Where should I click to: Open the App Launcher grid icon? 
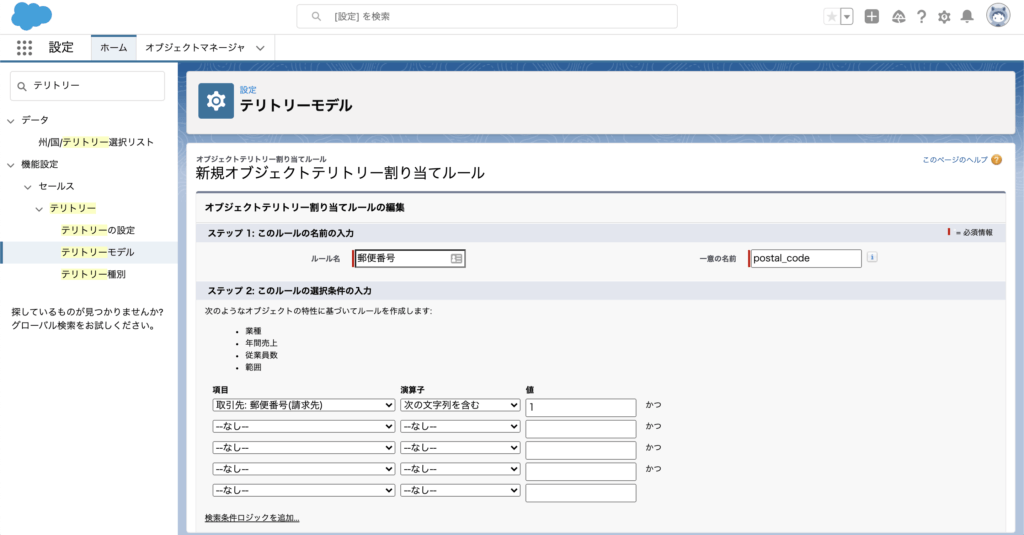25,48
